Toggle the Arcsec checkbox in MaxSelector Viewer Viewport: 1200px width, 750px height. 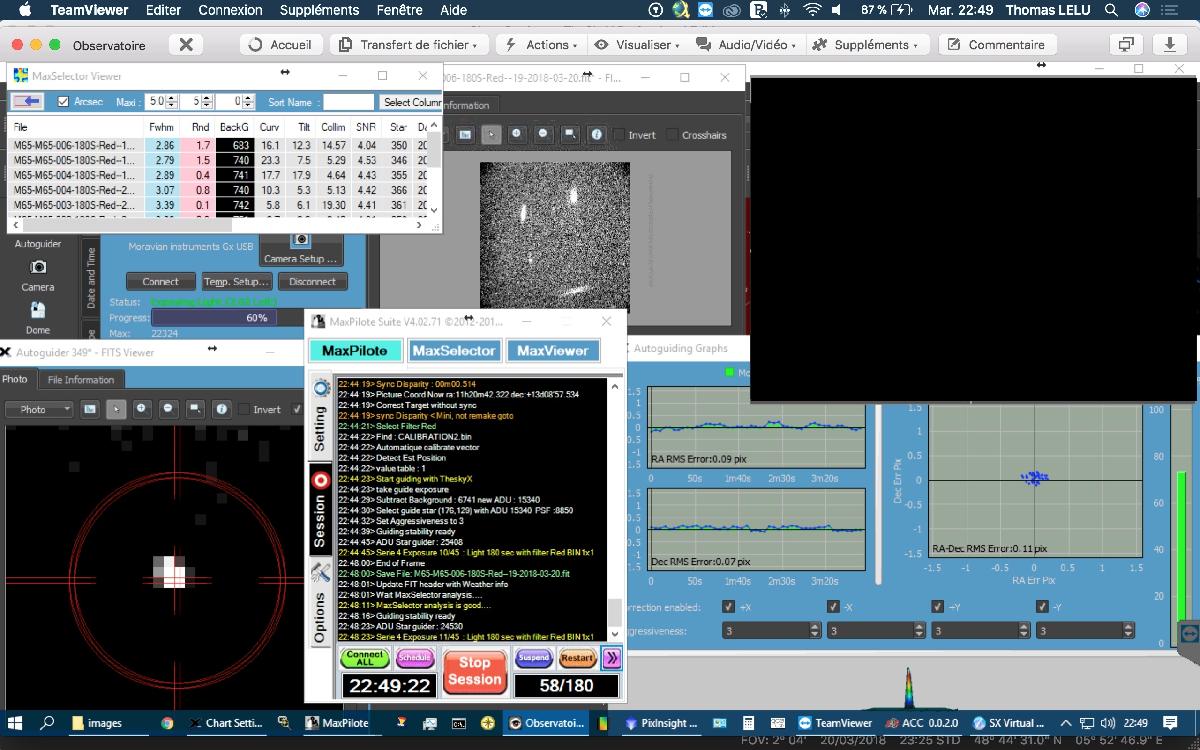(x=63, y=102)
